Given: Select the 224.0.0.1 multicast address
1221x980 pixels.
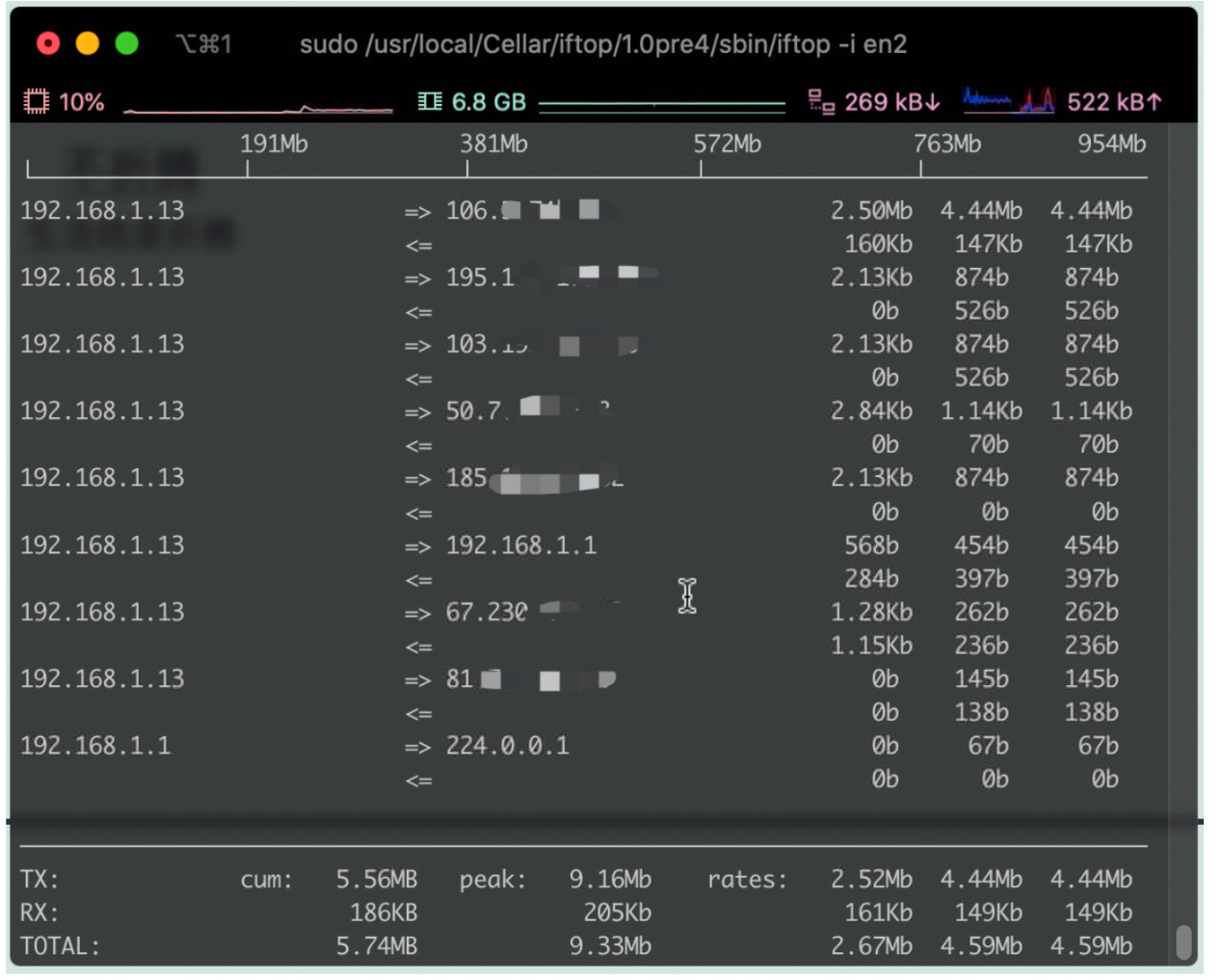Looking at the screenshot, I should pyautogui.click(x=507, y=746).
